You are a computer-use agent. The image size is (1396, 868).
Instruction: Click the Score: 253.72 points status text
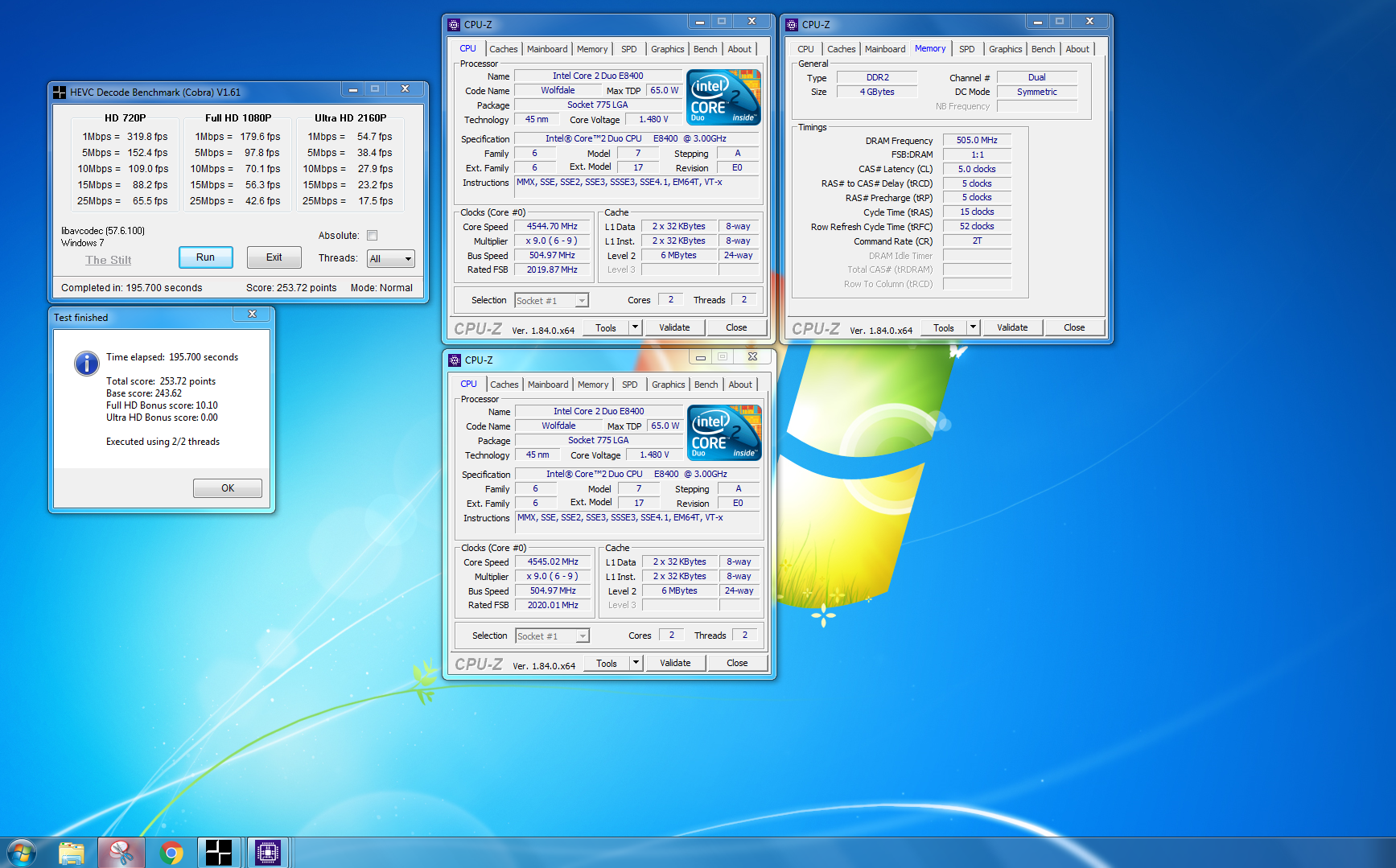(x=291, y=288)
